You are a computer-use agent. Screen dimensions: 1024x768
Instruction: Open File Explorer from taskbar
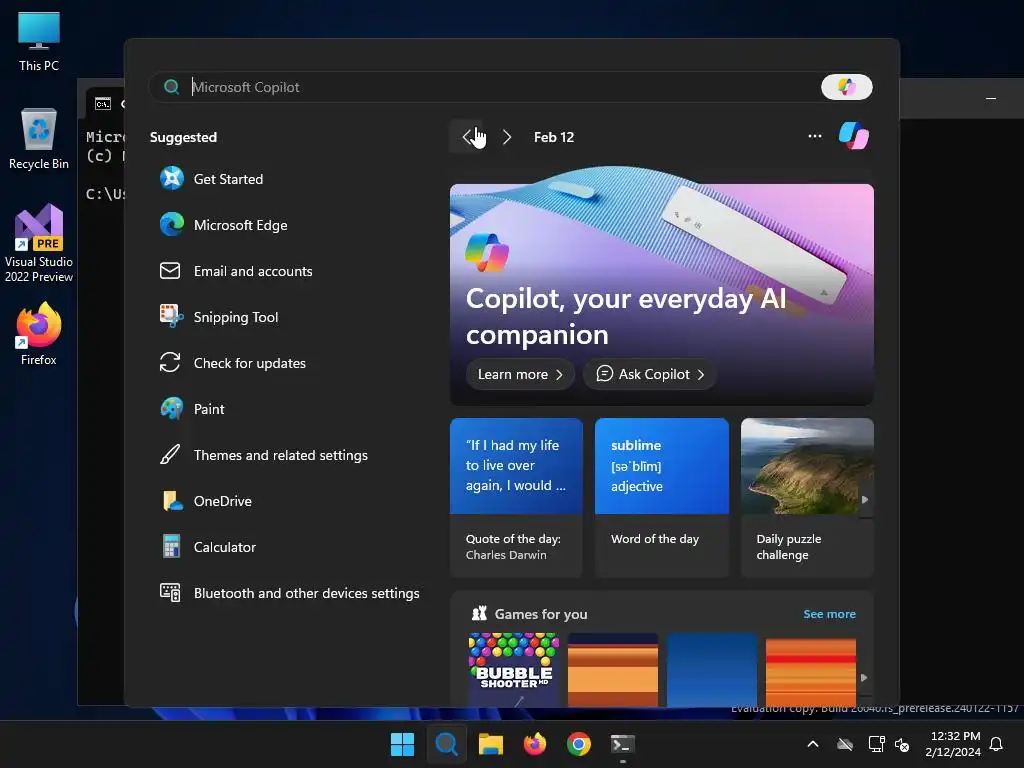490,744
